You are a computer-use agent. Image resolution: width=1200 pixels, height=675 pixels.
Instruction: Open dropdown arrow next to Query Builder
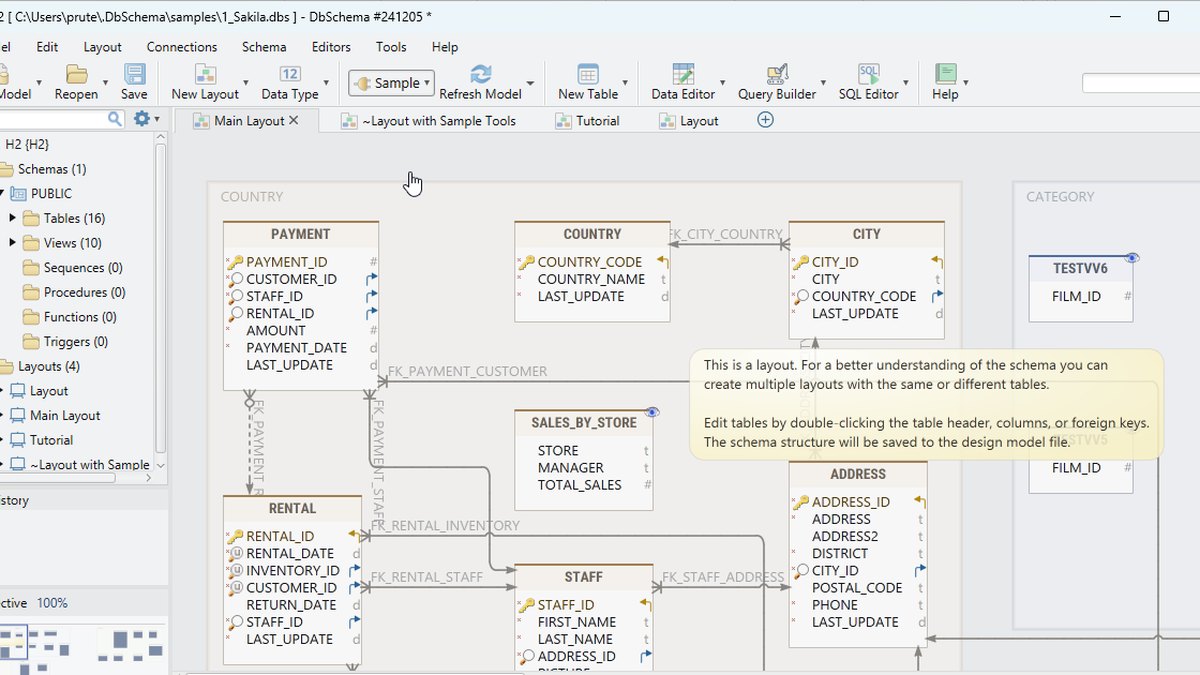(824, 83)
